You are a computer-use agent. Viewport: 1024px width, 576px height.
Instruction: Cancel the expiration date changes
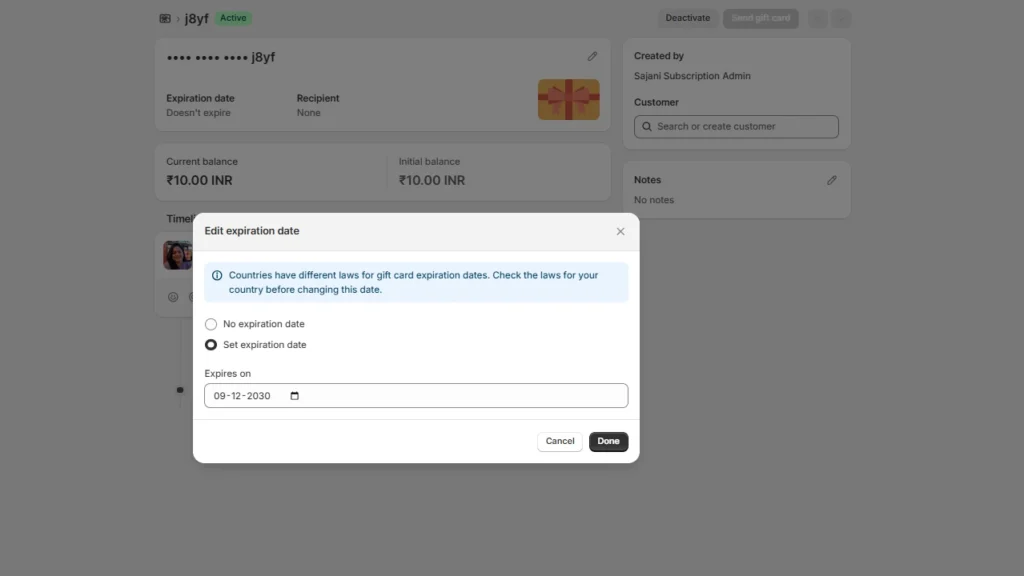pos(559,441)
